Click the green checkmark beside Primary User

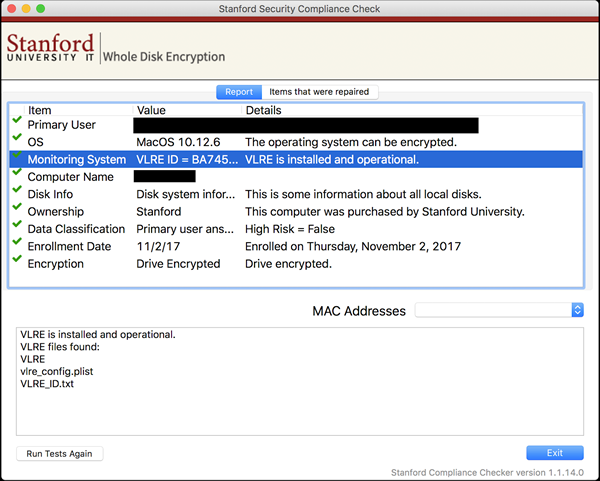17,120
